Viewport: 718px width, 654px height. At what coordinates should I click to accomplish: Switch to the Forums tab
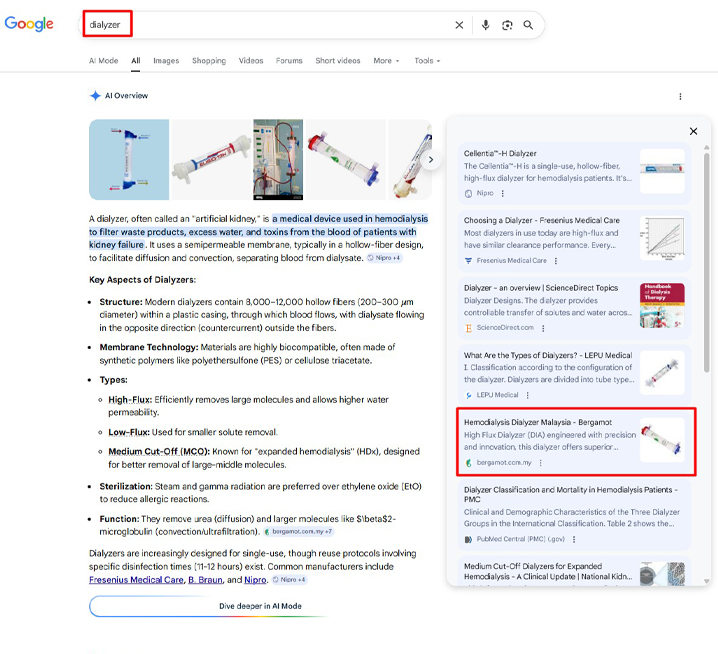coord(289,60)
